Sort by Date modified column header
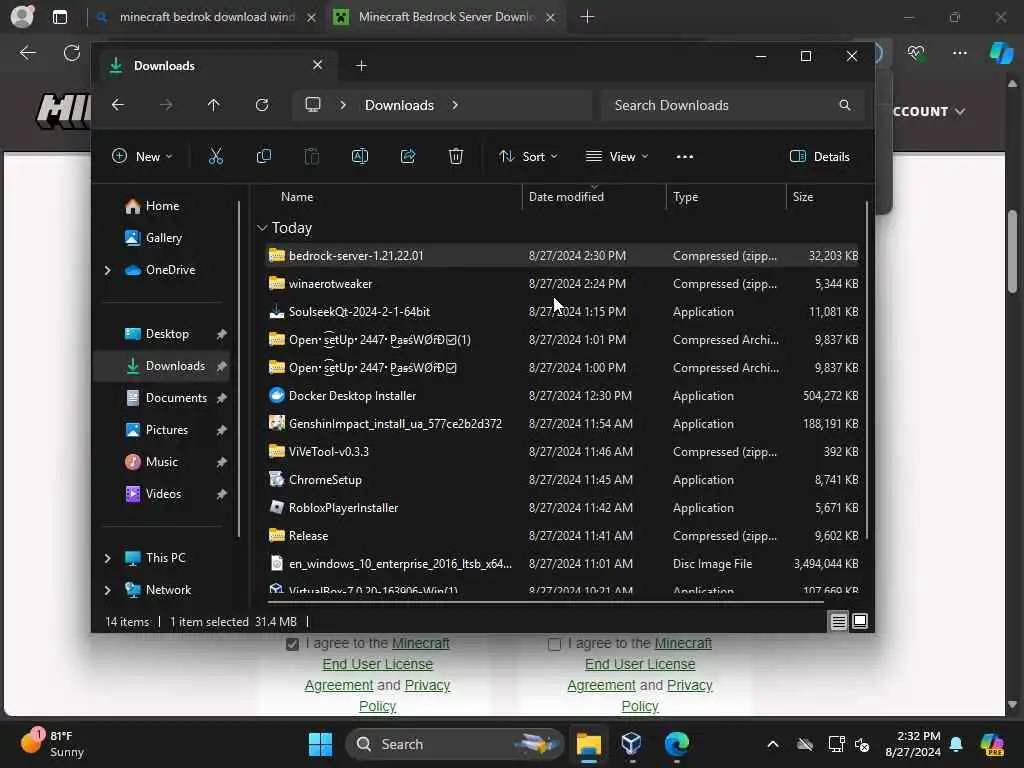 (x=566, y=197)
